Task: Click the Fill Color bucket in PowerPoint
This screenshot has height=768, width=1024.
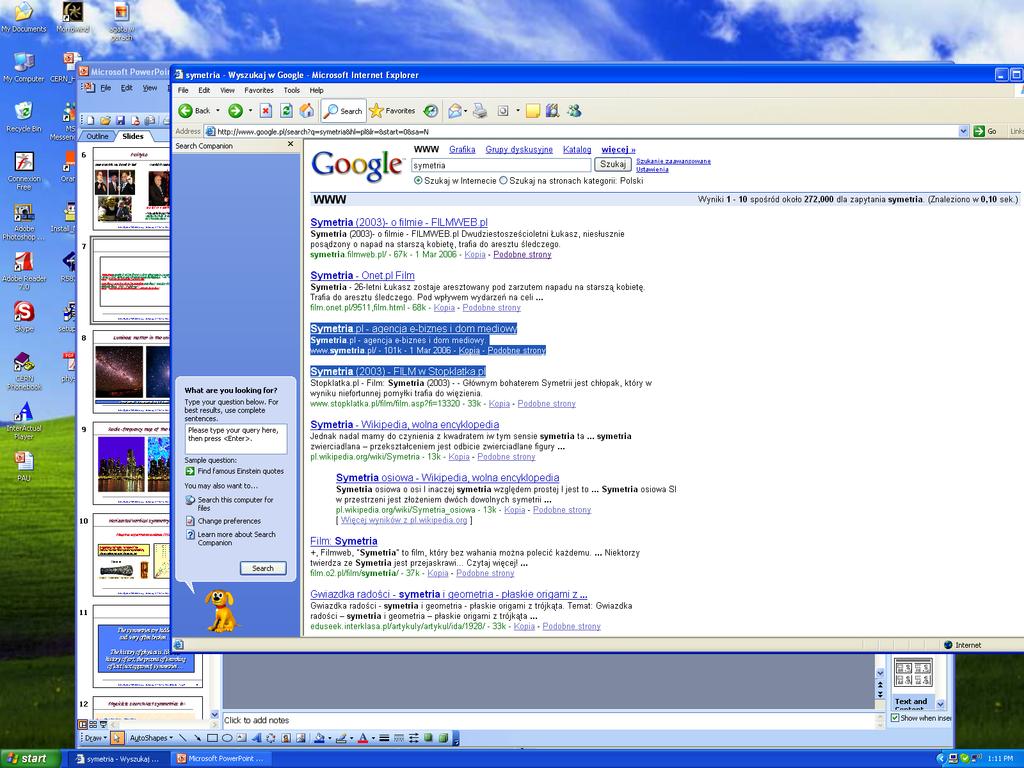Action: [319, 738]
